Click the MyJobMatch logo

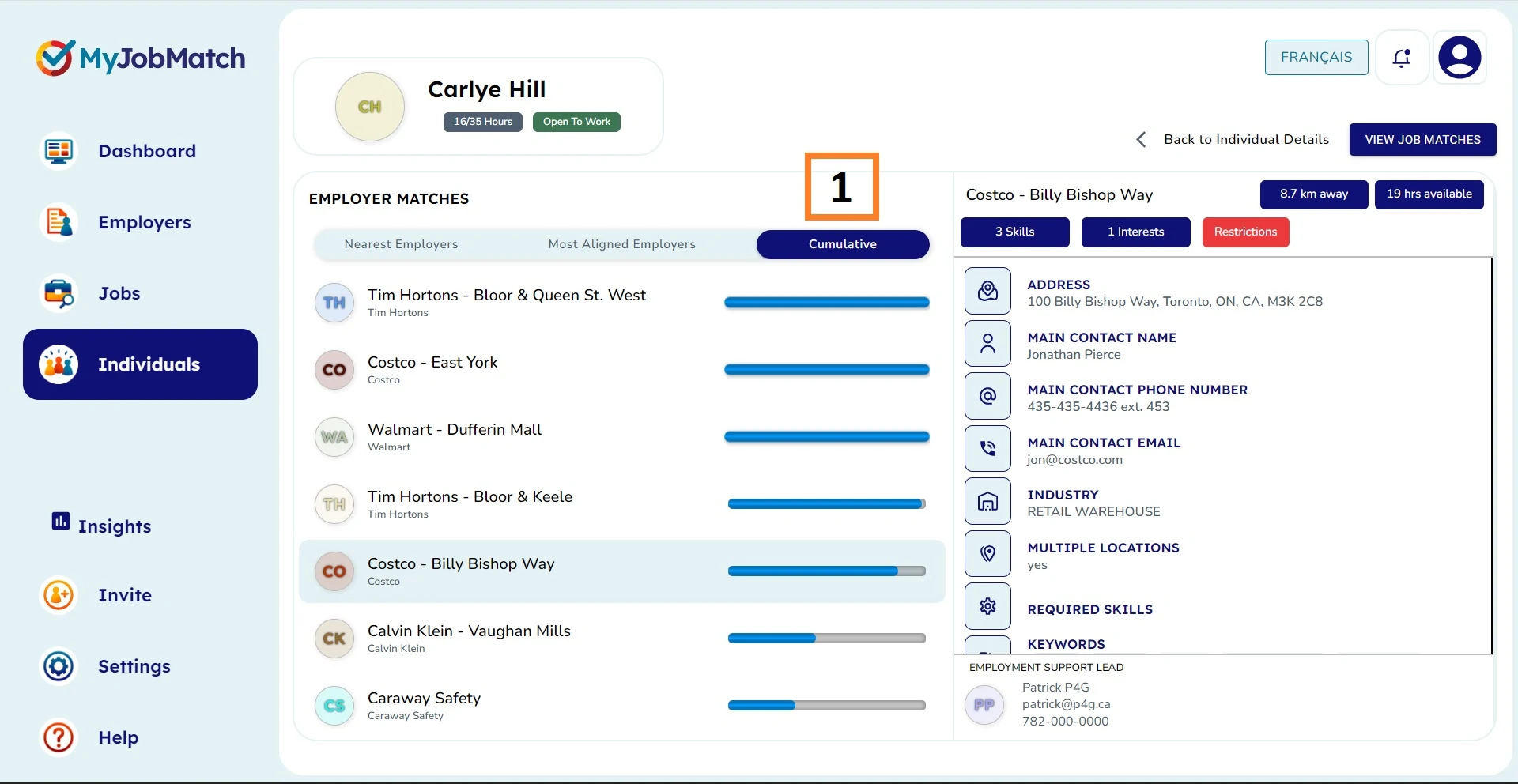(x=140, y=58)
